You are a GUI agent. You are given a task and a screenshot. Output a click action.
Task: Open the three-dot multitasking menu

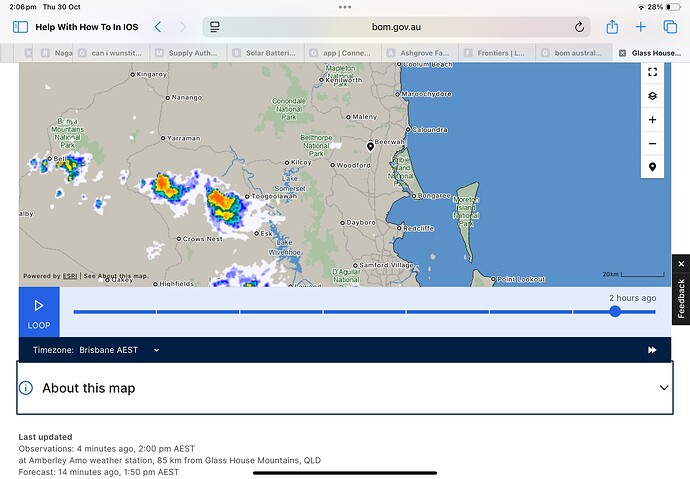coord(345,7)
